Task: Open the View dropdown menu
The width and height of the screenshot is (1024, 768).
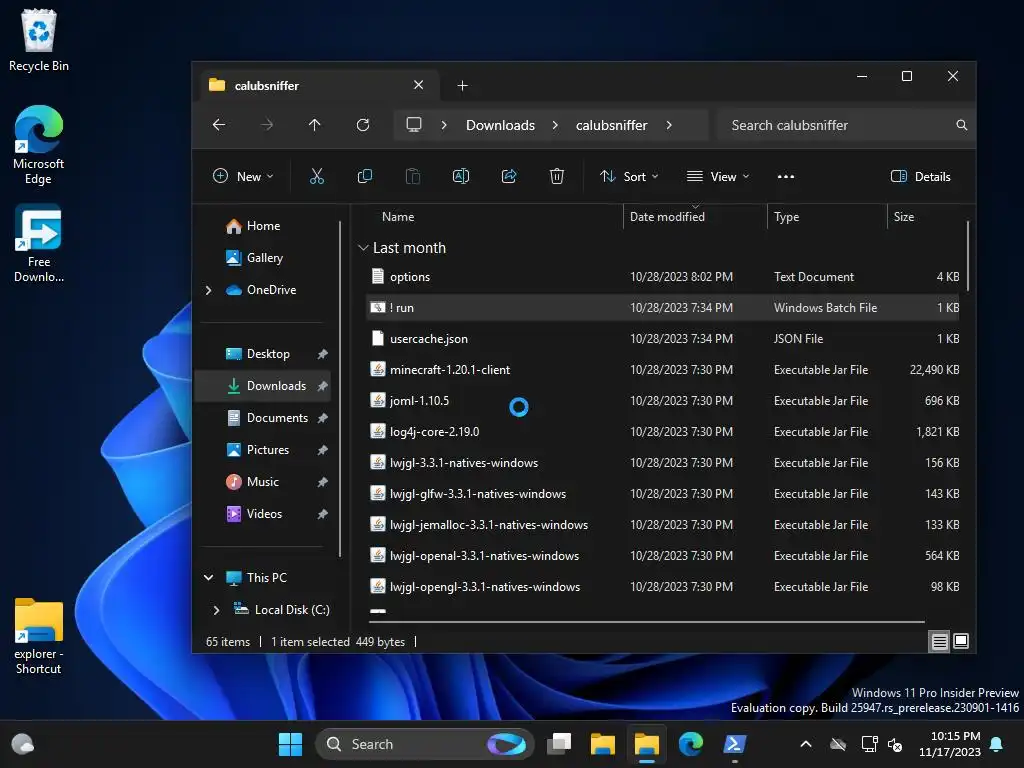Action: [x=717, y=176]
